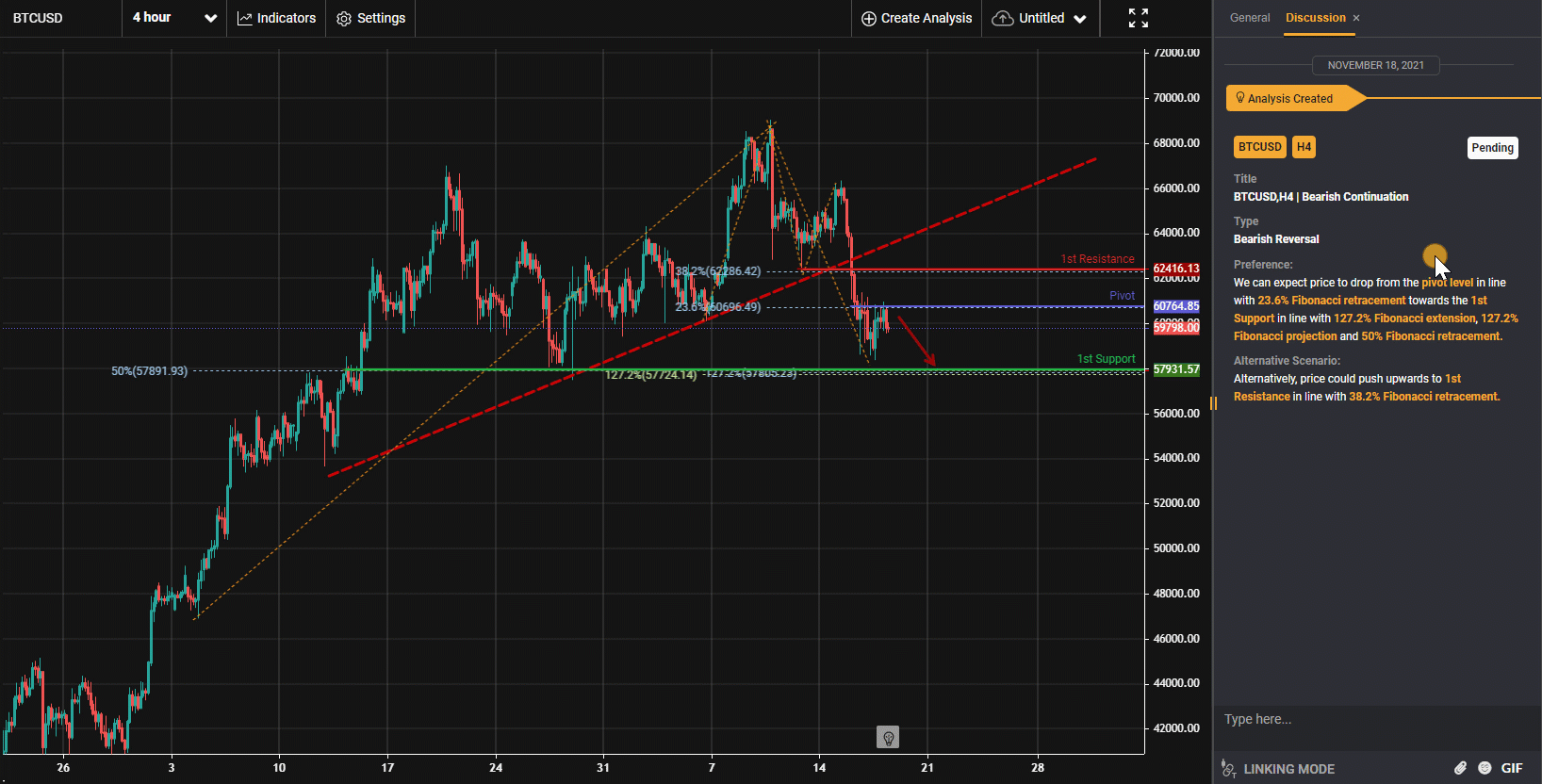Switch to the General tab
Viewport: 1542px width, 784px height.
[x=1250, y=18]
